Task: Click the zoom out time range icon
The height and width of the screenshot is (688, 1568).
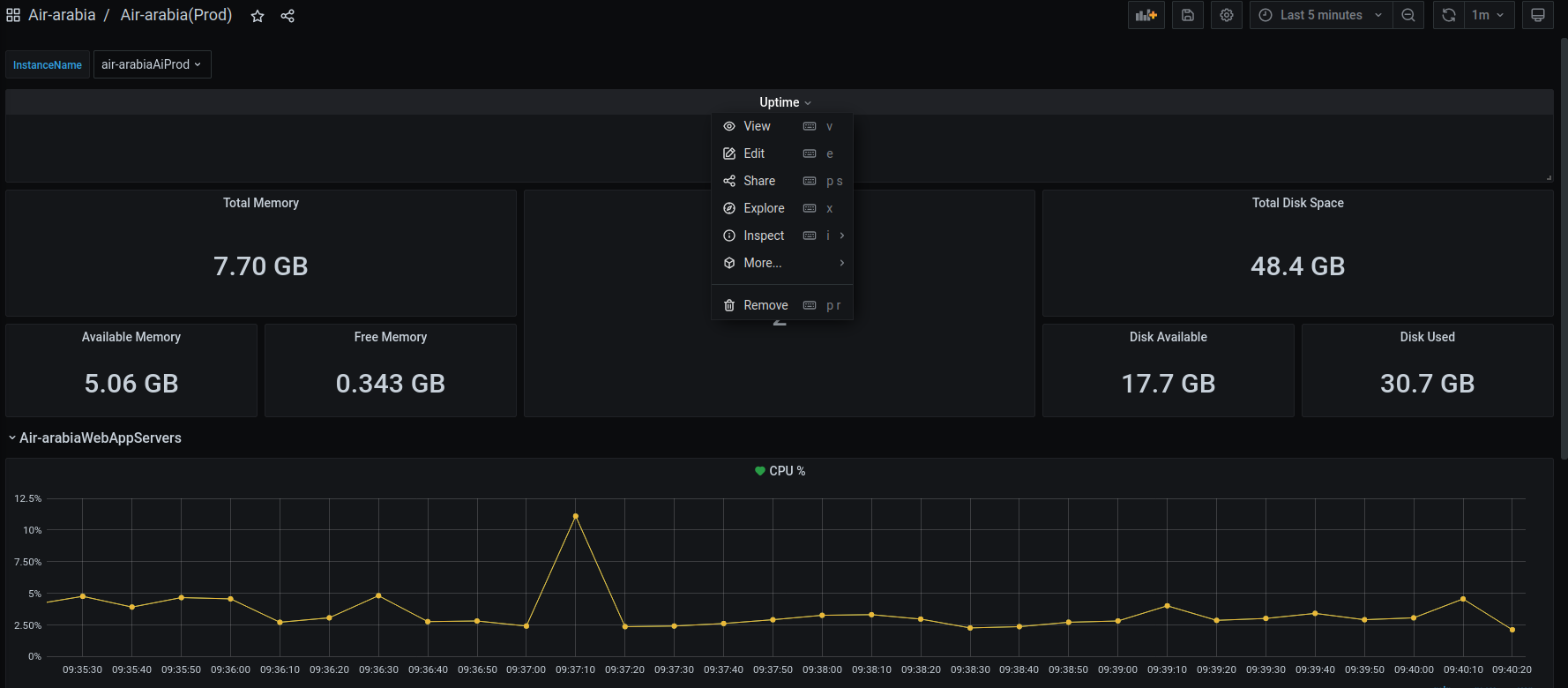Action: (x=1408, y=15)
